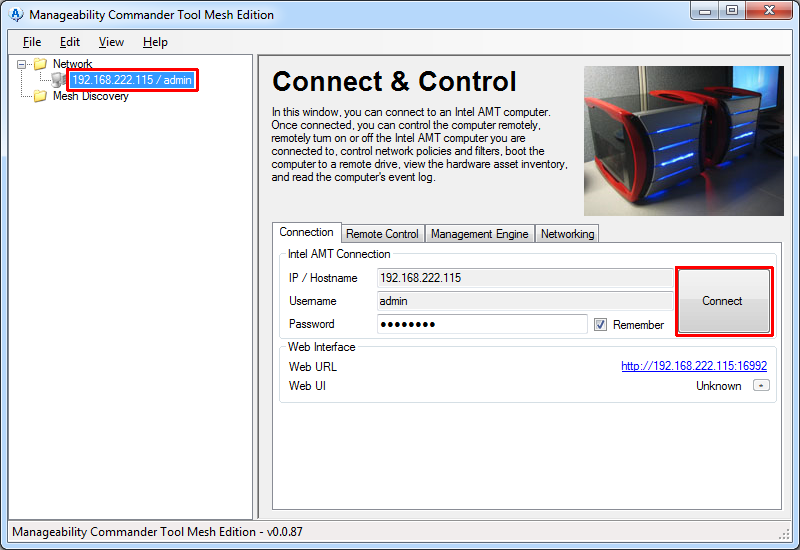800x550 pixels.
Task: Close the Manageability Commander window
Action: [x=769, y=11]
